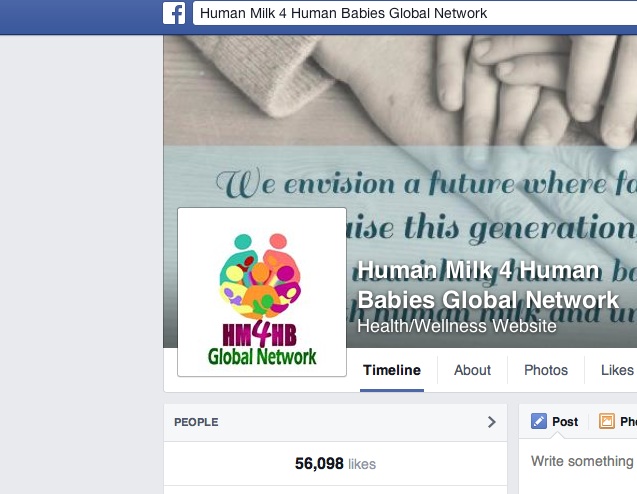The width and height of the screenshot is (637, 494).
Task: Open the cover photo with hands
Action: click(400, 90)
